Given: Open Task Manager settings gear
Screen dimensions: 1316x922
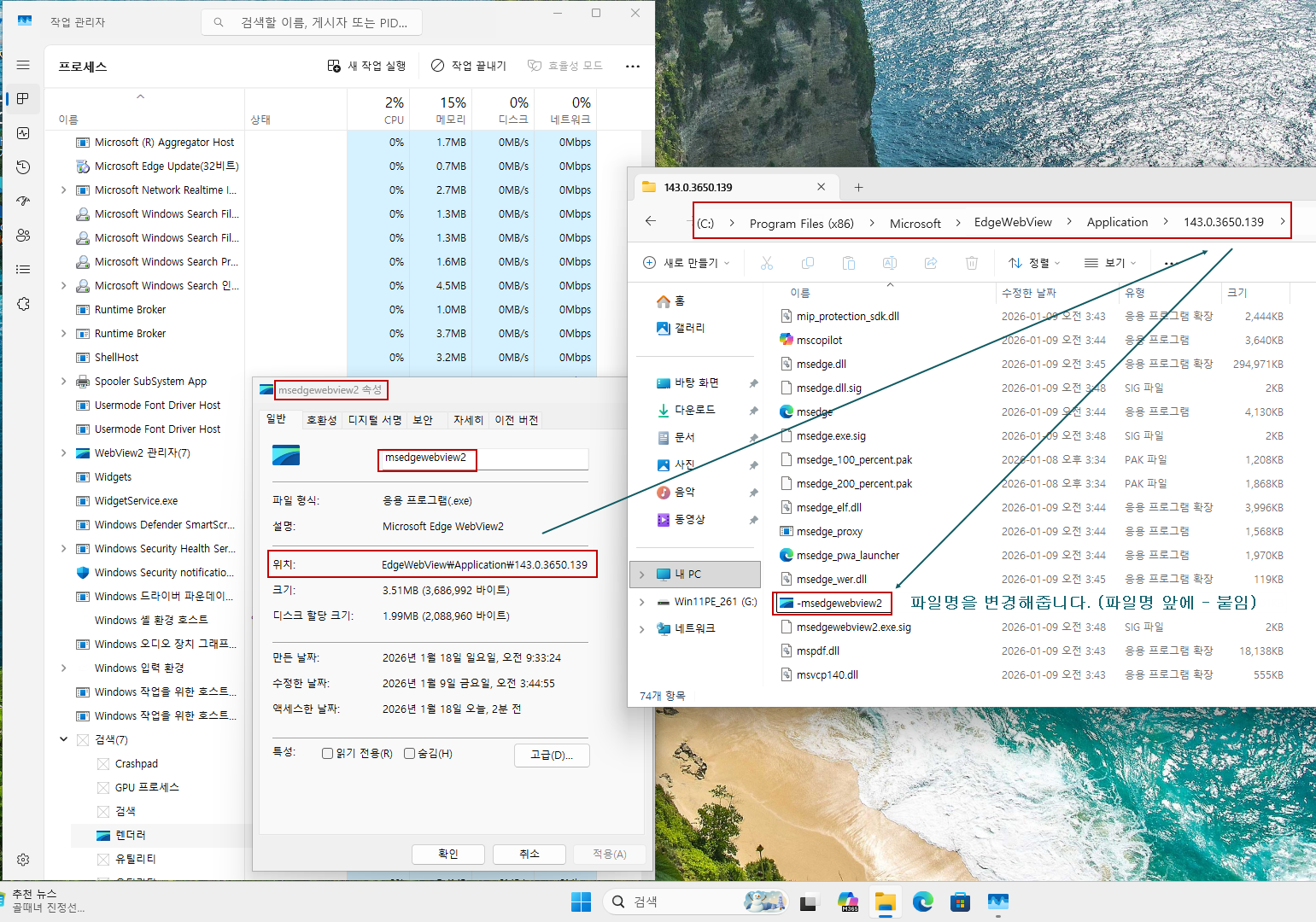Looking at the screenshot, I should point(23,860).
